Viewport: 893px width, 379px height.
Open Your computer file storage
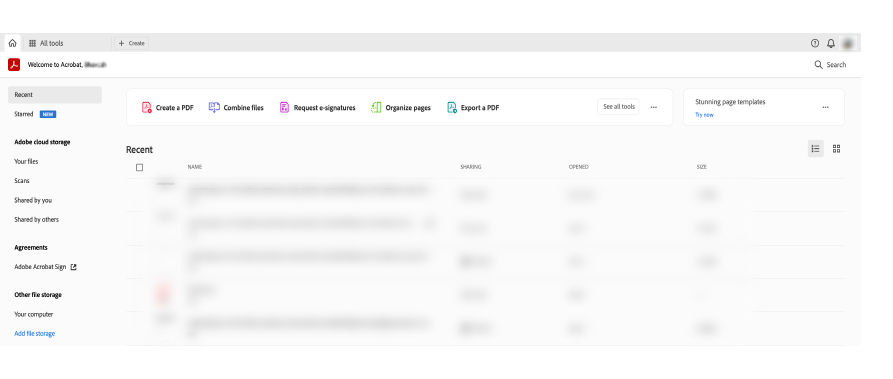coord(34,314)
